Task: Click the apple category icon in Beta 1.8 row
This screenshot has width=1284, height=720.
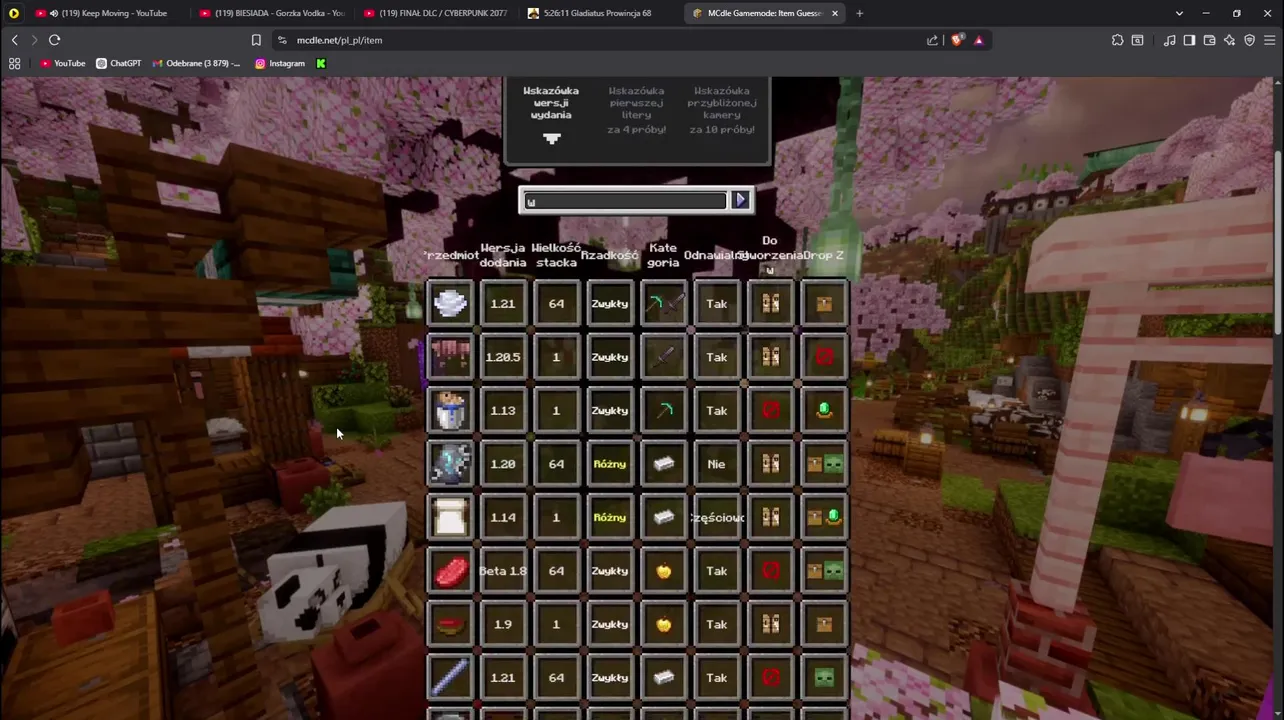Action: 664,571
